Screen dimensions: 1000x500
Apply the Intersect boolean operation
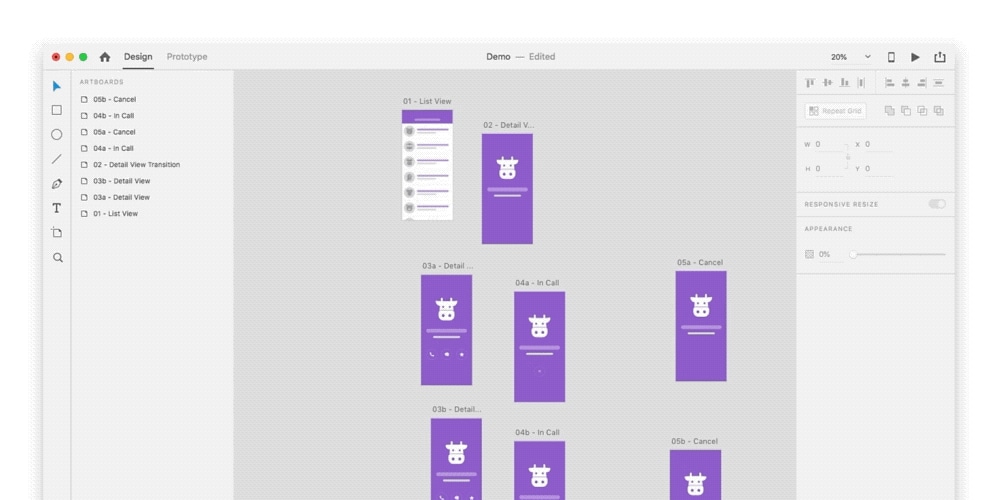[922, 111]
